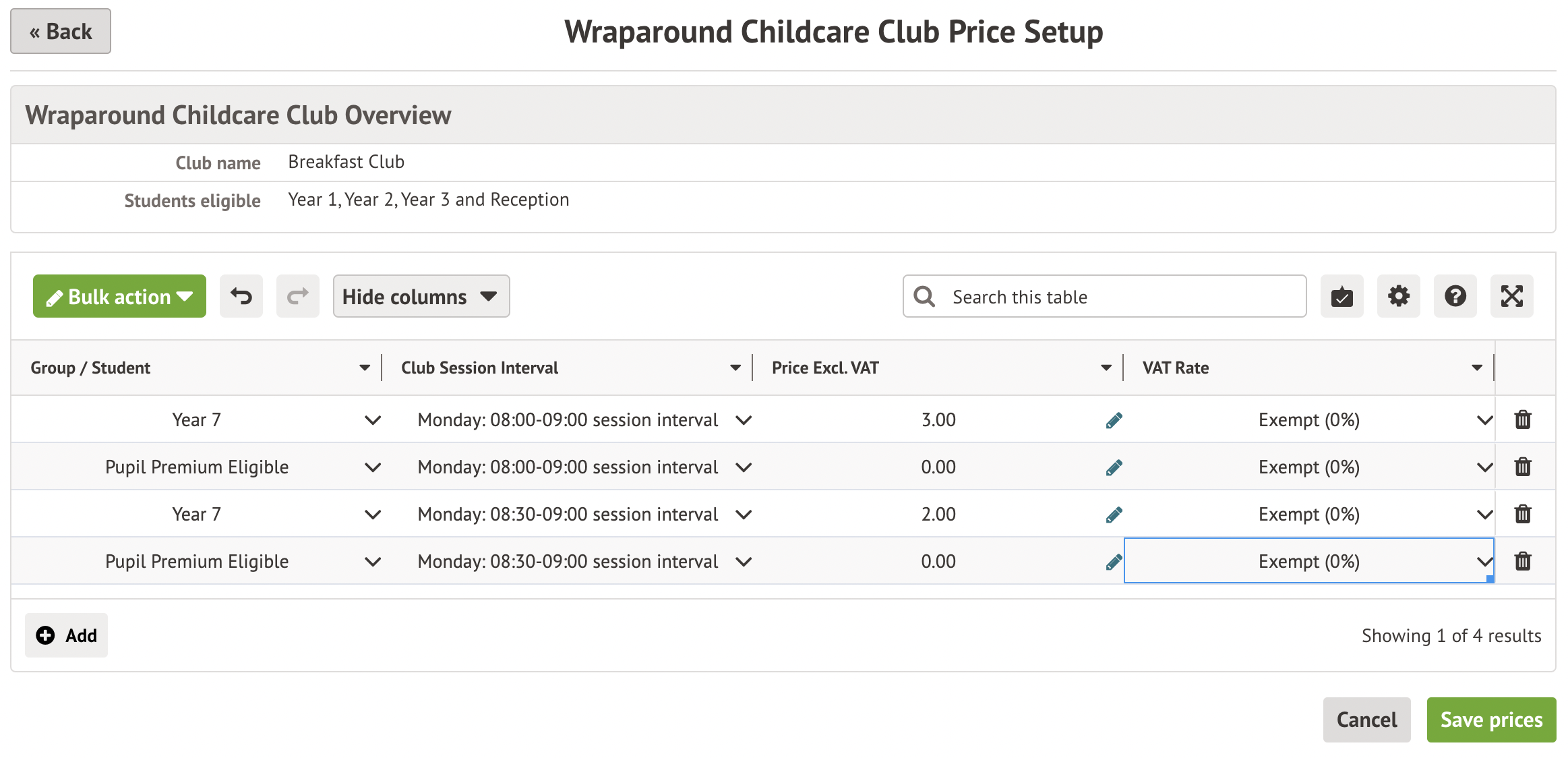
Task: Expand table to fullscreen icon
Action: [x=1511, y=296]
